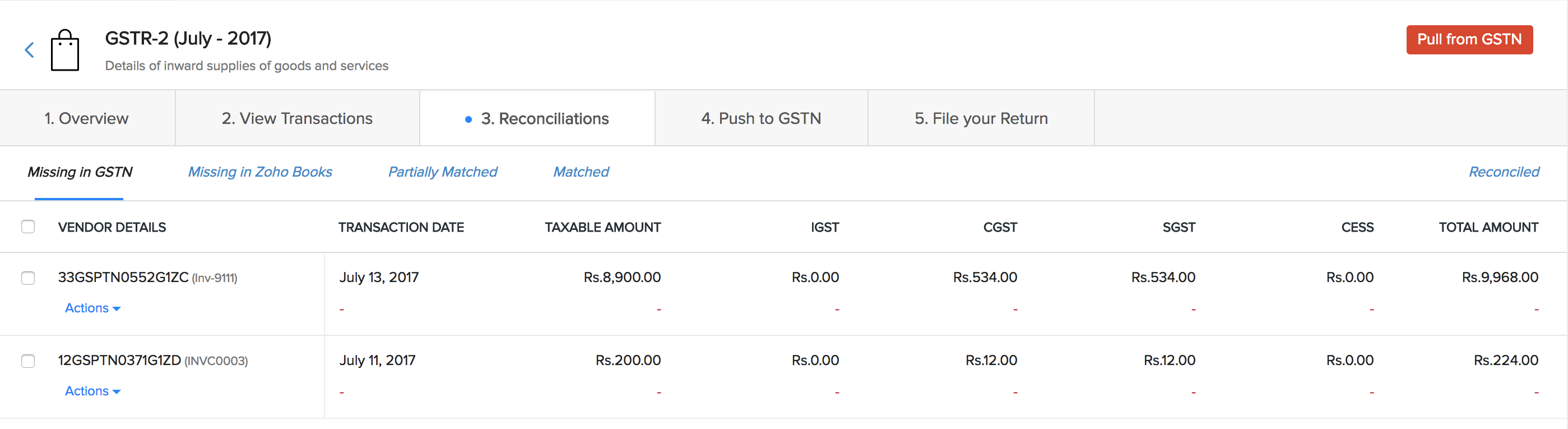Select the Push to GSTN step
Viewport: 1568px width, 429px height.
click(761, 118)
